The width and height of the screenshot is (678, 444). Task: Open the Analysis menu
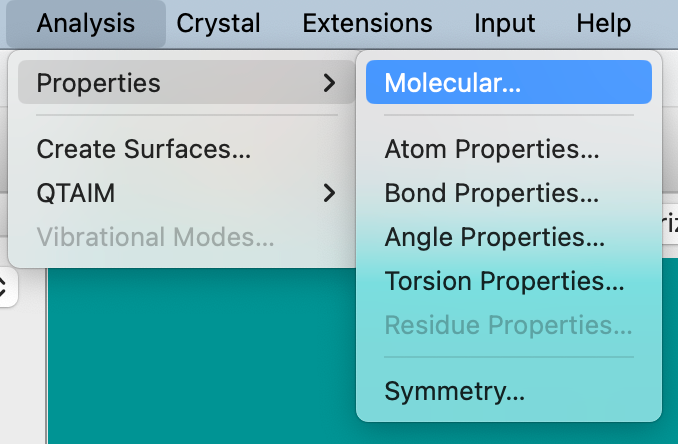85,23
